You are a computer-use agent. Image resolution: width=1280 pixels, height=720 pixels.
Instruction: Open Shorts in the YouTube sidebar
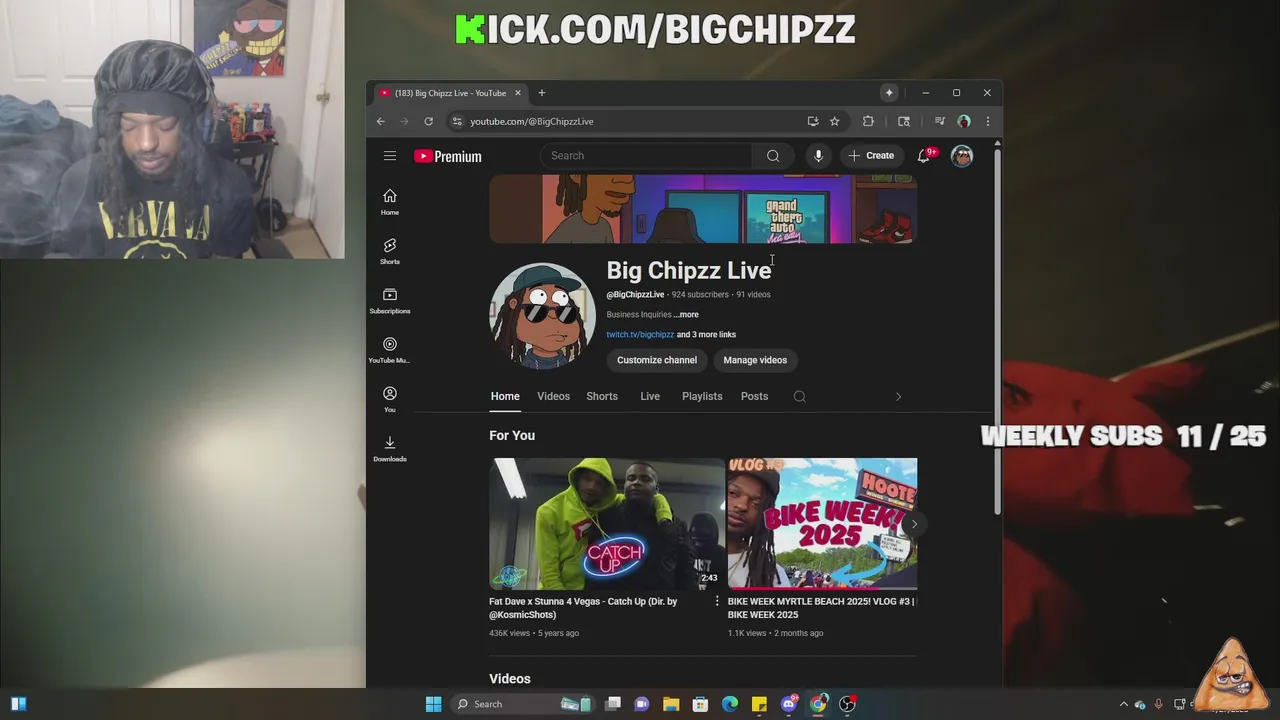pos(390,251)
